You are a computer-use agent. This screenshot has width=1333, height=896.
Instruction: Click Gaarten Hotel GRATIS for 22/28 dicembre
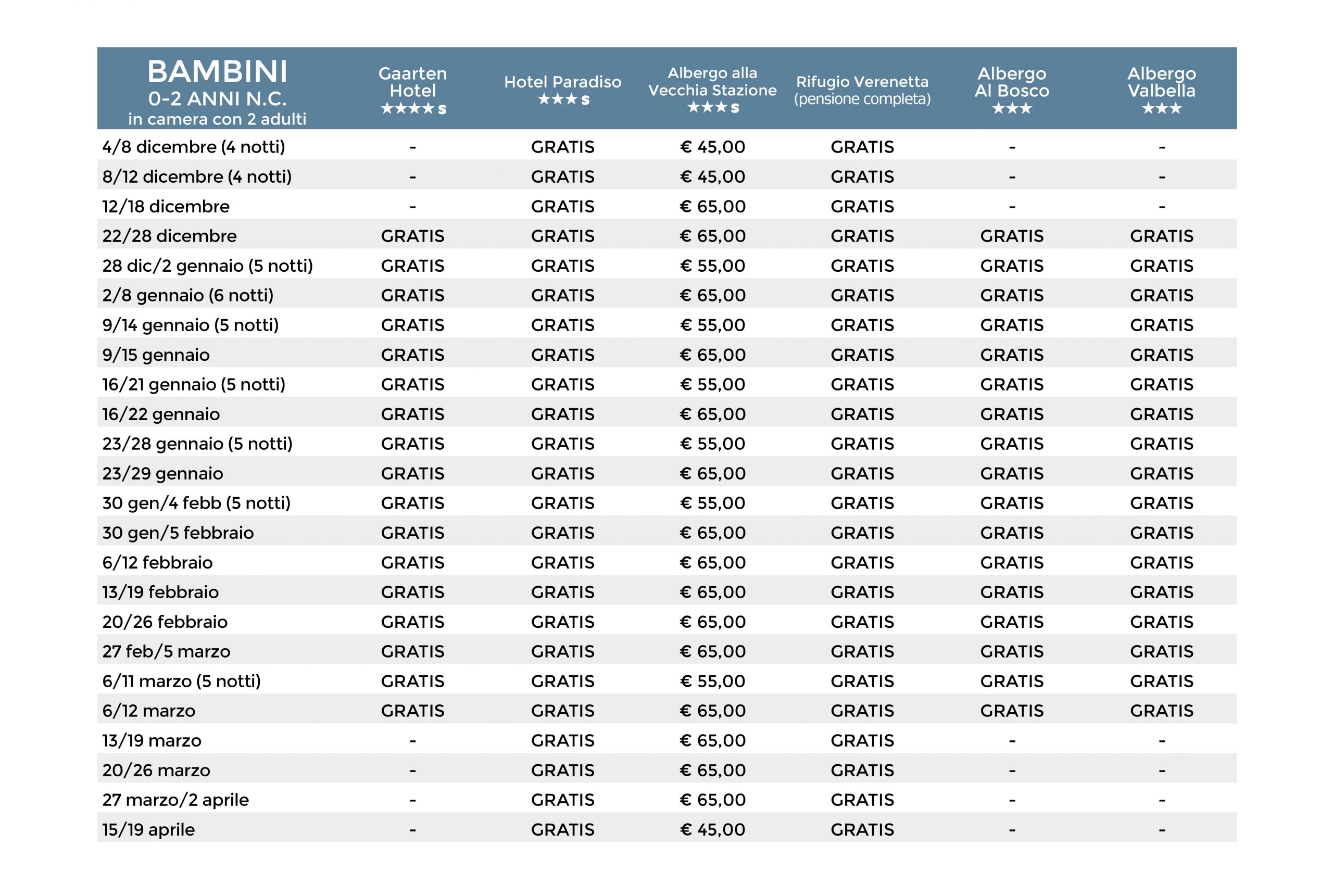(412, 236)
